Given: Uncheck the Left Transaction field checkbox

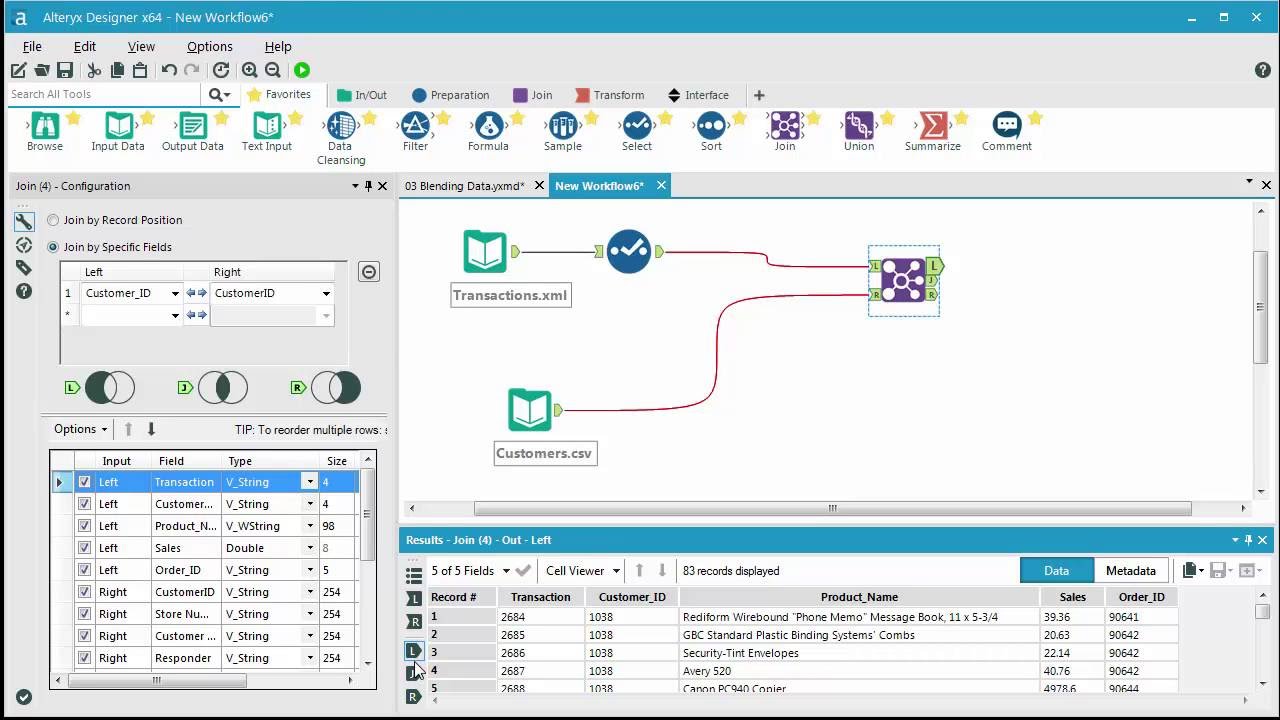Looking at the screenshot, I should click(84, 482).
